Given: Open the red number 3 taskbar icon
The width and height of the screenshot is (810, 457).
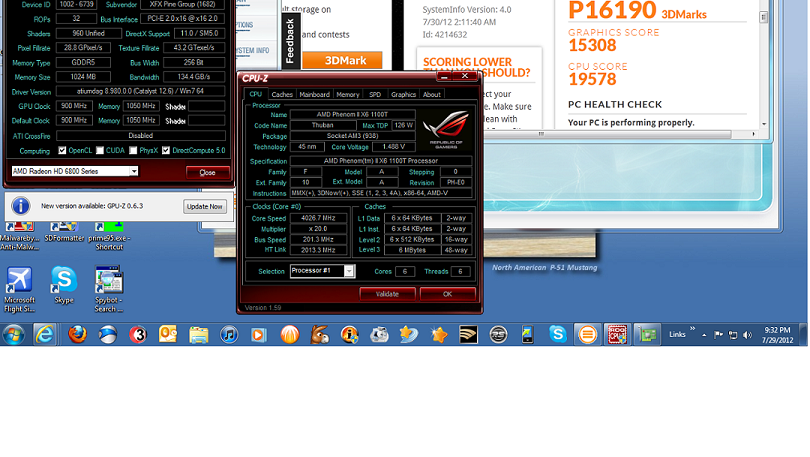Looking at the screenshot, I should click(x=138, y=335).
